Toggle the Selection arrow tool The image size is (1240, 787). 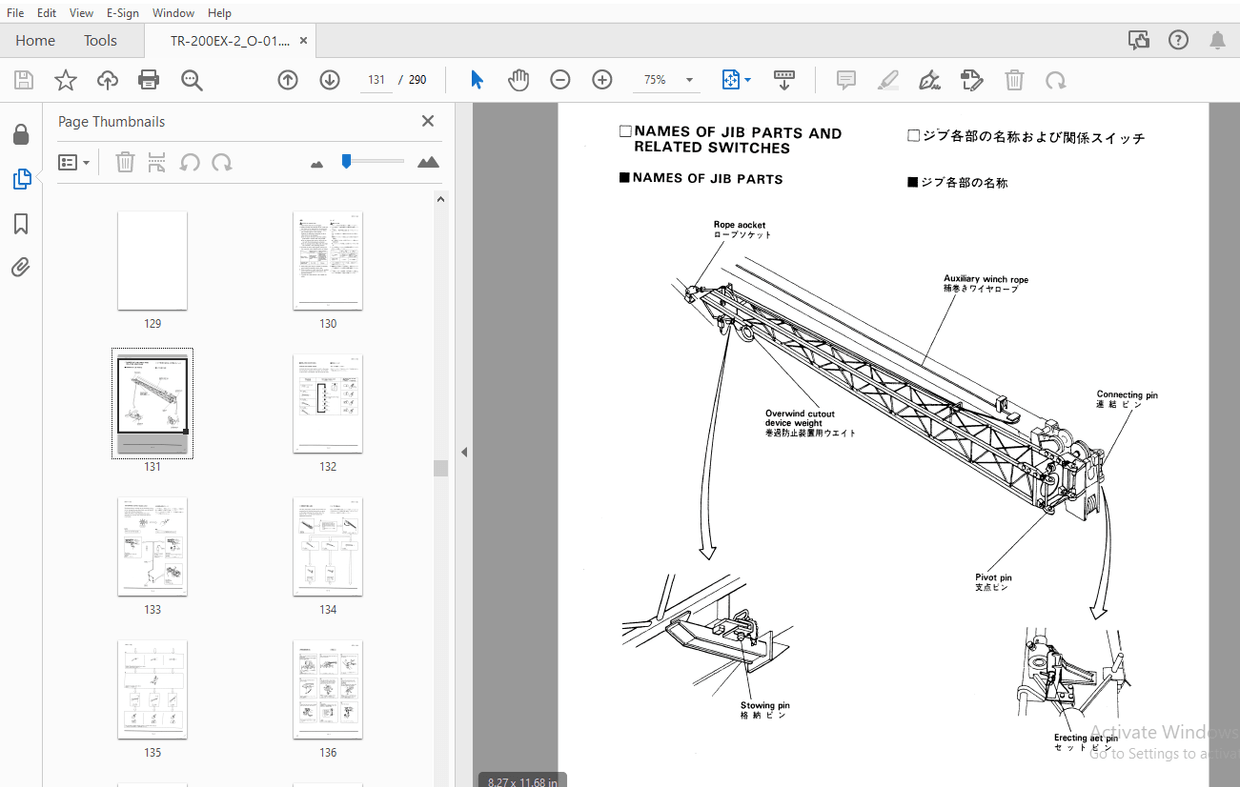coord(477,80)
